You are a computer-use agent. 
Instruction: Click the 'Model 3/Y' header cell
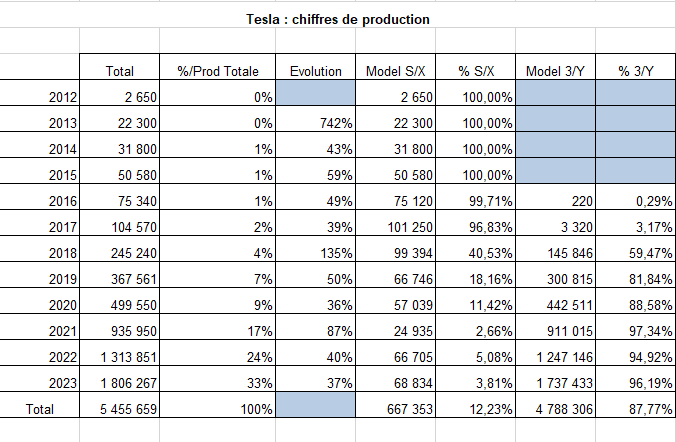point(555,67)
